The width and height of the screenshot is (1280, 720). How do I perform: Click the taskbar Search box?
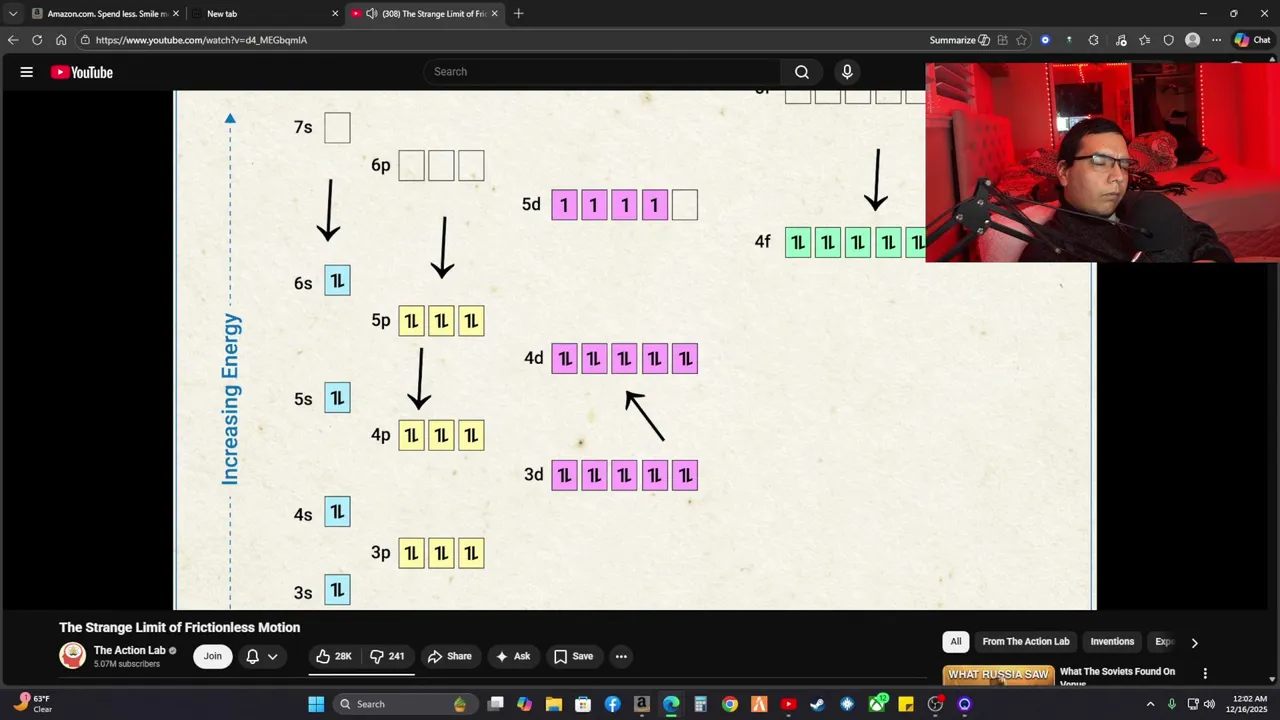coord(404,704)
